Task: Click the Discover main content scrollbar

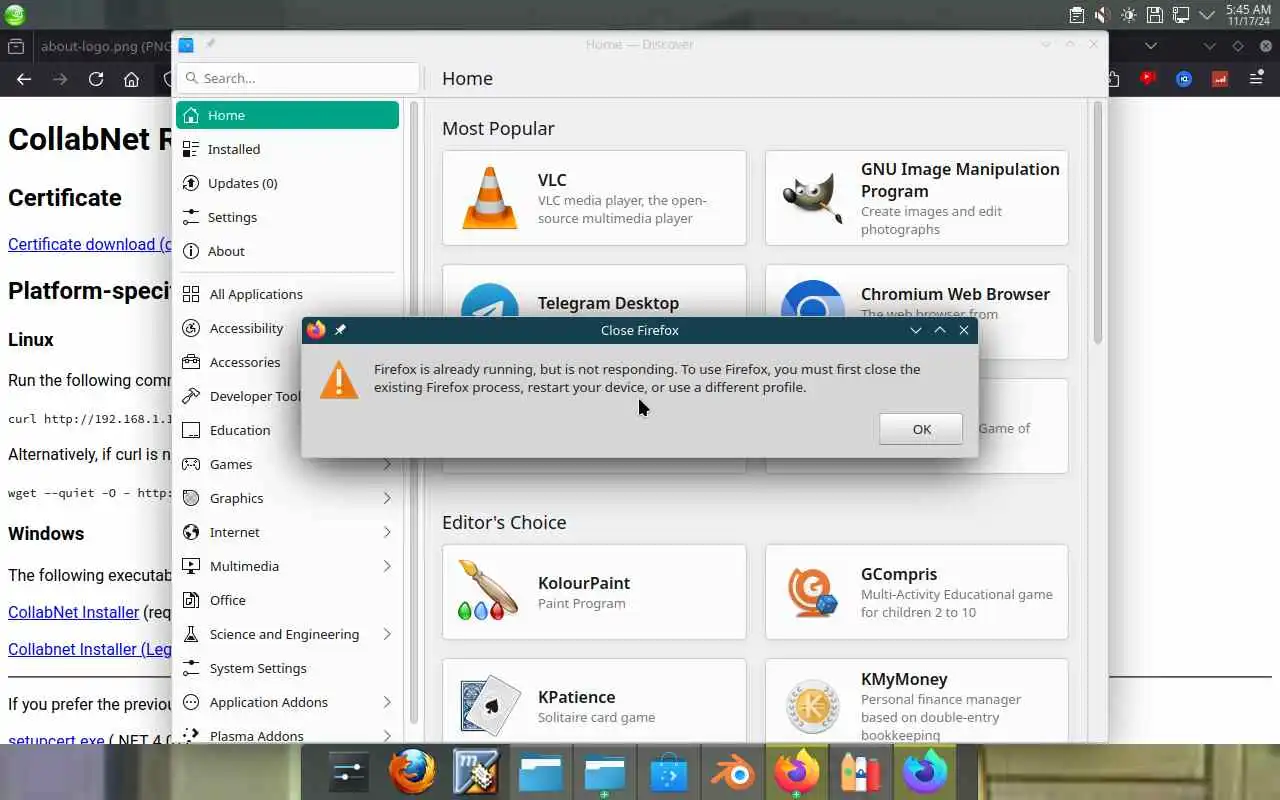Action: click(1097, 222)
